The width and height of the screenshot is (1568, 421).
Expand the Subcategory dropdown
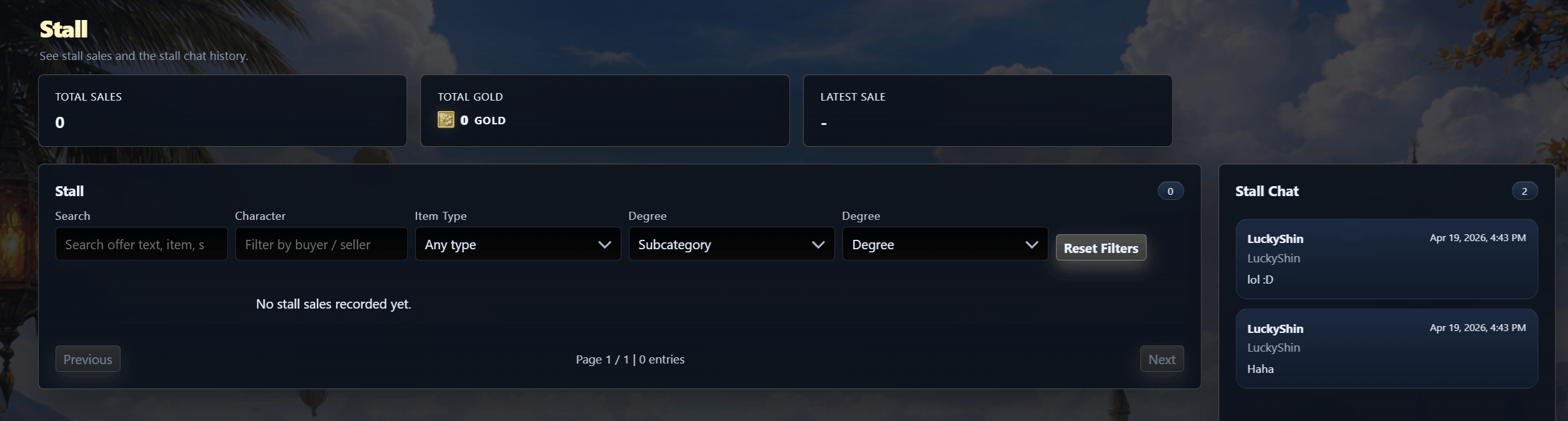(x=731, y=244)
